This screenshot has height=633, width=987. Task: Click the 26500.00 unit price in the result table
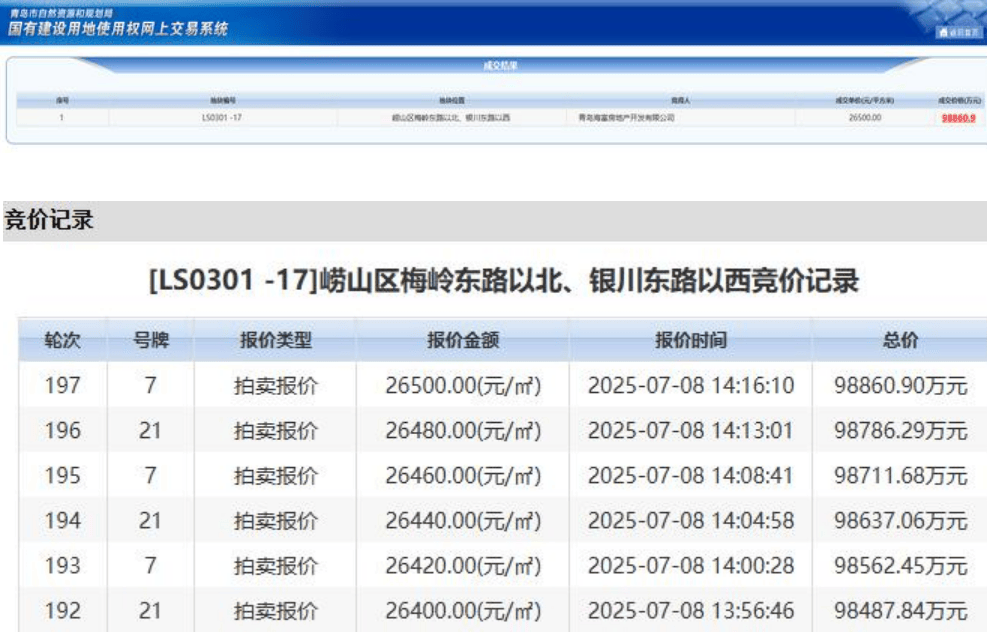tap(865, 118)
